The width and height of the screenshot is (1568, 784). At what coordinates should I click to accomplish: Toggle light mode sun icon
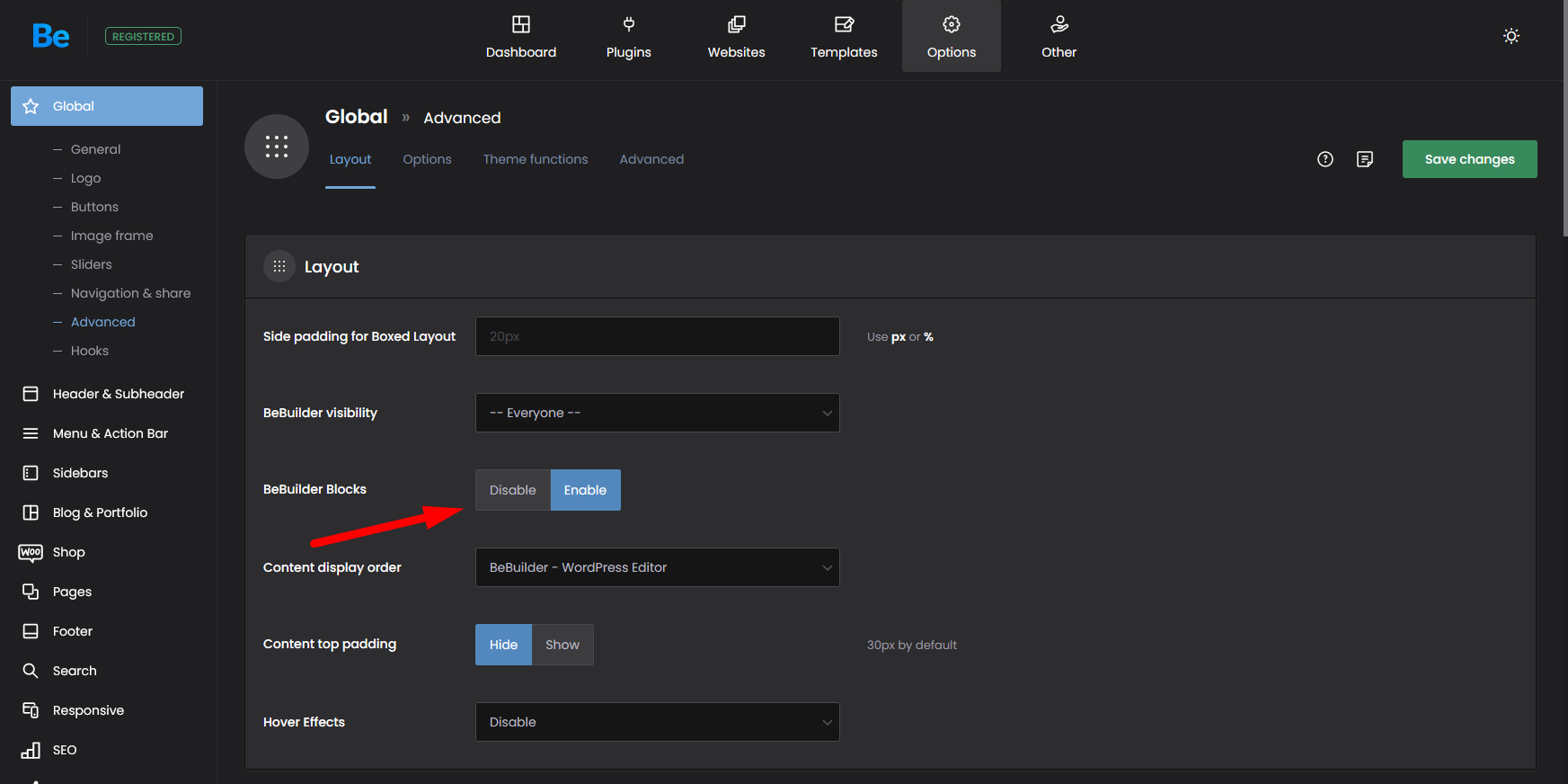(1511, 36)
